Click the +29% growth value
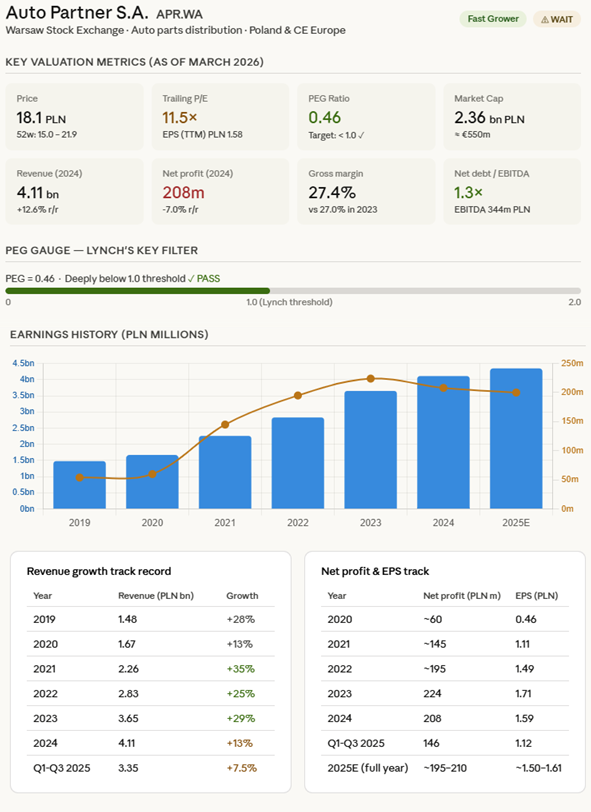Viewport: 591px width, 812px height. point(241,719)
